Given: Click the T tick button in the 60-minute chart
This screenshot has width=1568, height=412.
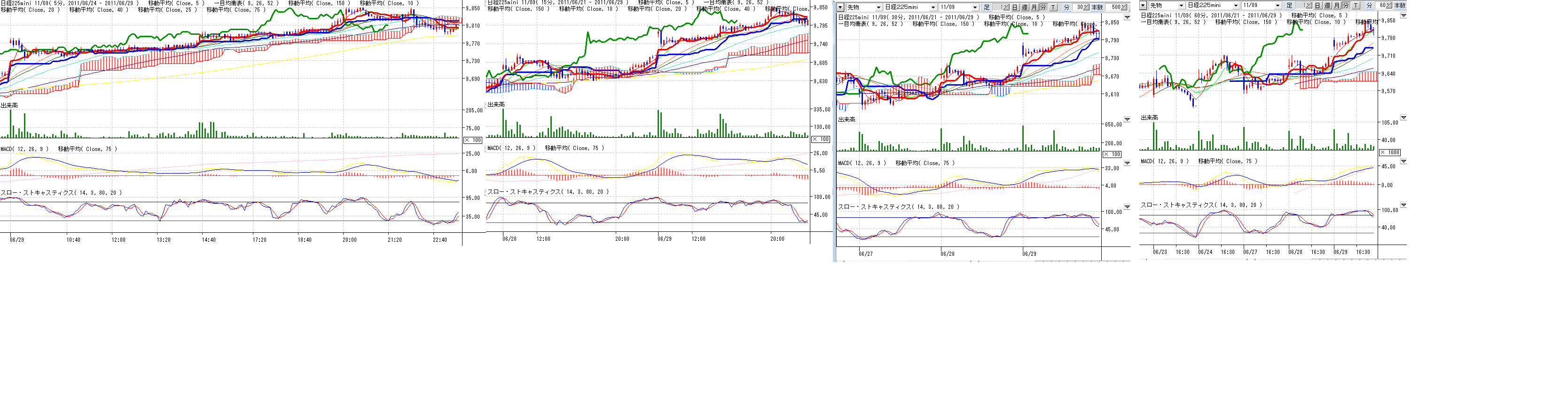Looking at the screenshot, I should [1356, 6].
